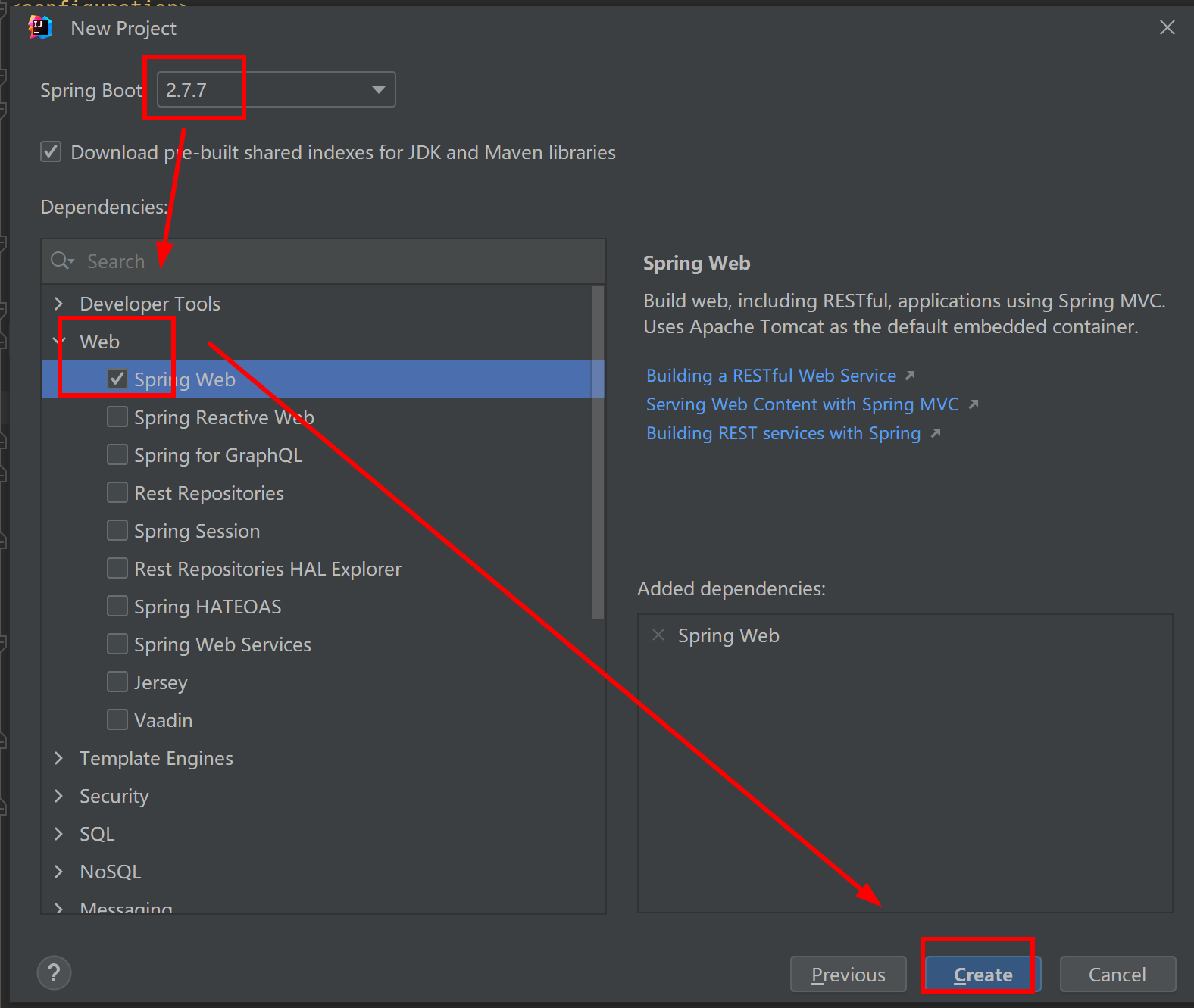Enable Spring for GraphQL dependency
The height and width of the screenshot is (1008, 1194).
pos(117,454)
